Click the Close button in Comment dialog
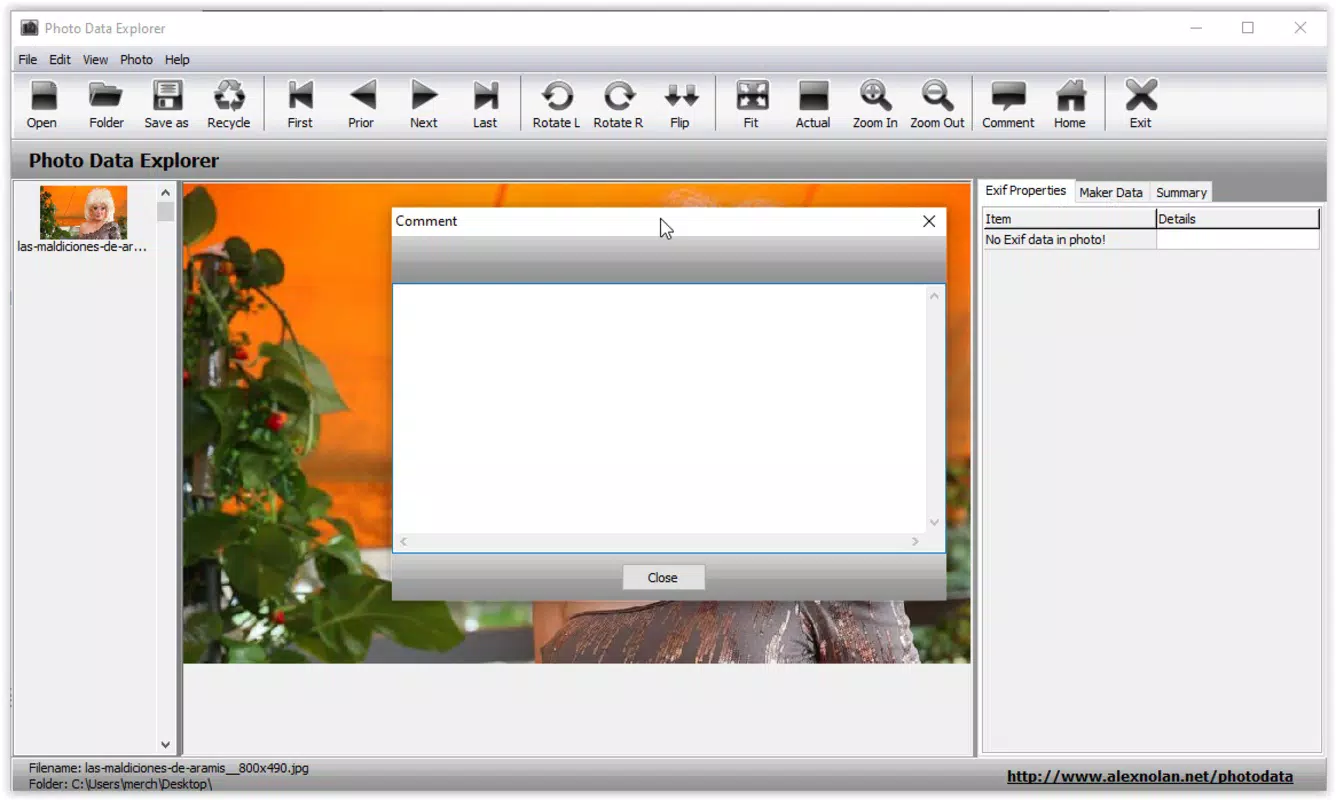Viewport: 1336px width, 800px height. [x=663, y=578]
